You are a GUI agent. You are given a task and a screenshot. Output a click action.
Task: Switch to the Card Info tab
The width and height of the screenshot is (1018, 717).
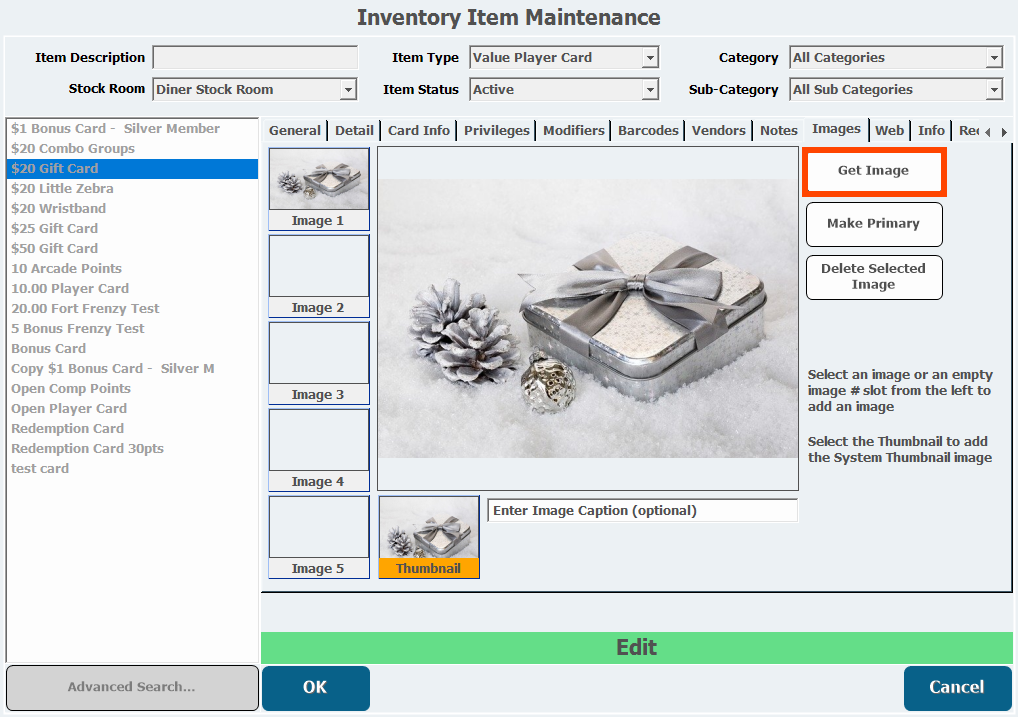(418, 130)
